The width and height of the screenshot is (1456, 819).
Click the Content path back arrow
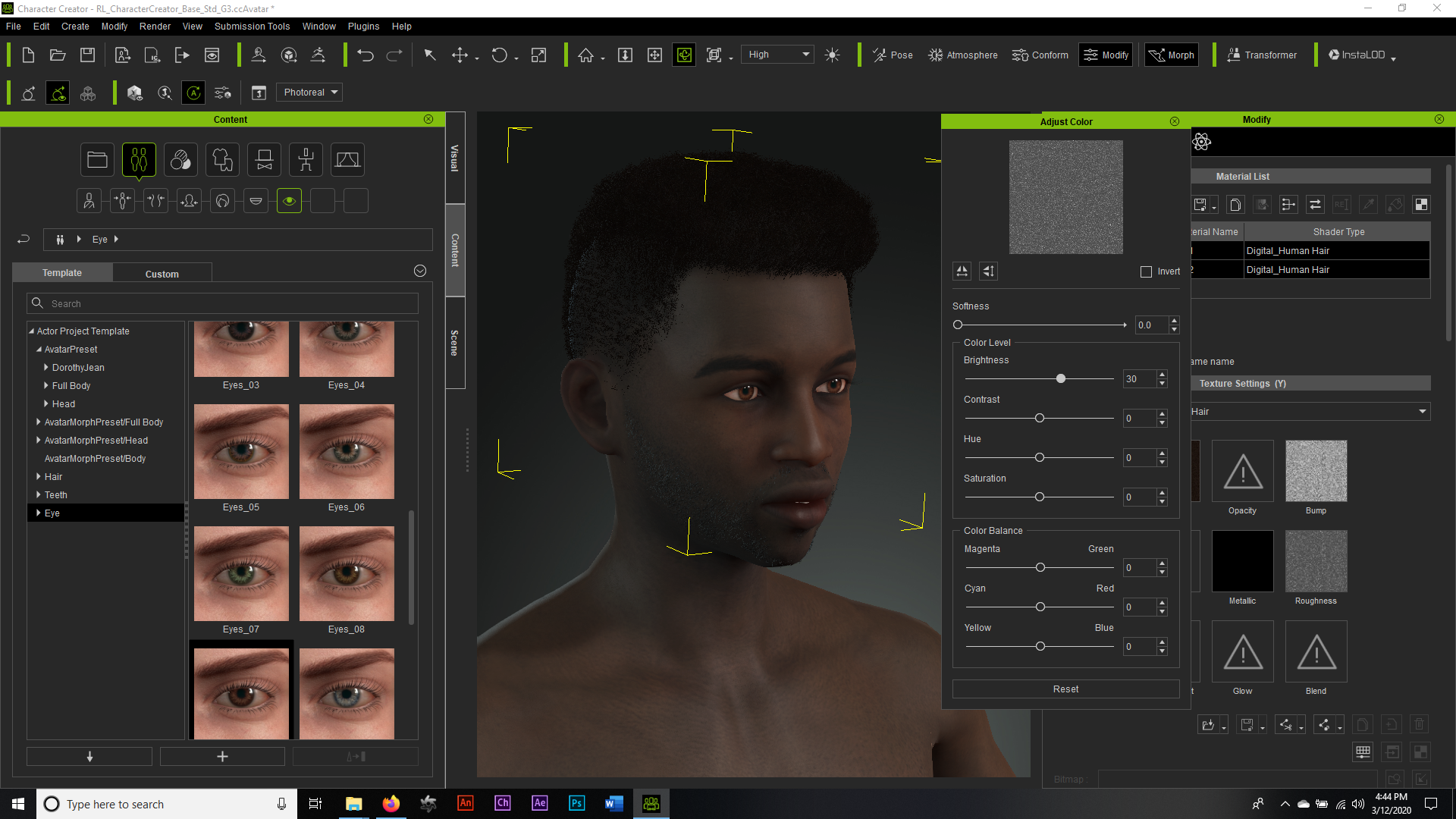[24, 239]
